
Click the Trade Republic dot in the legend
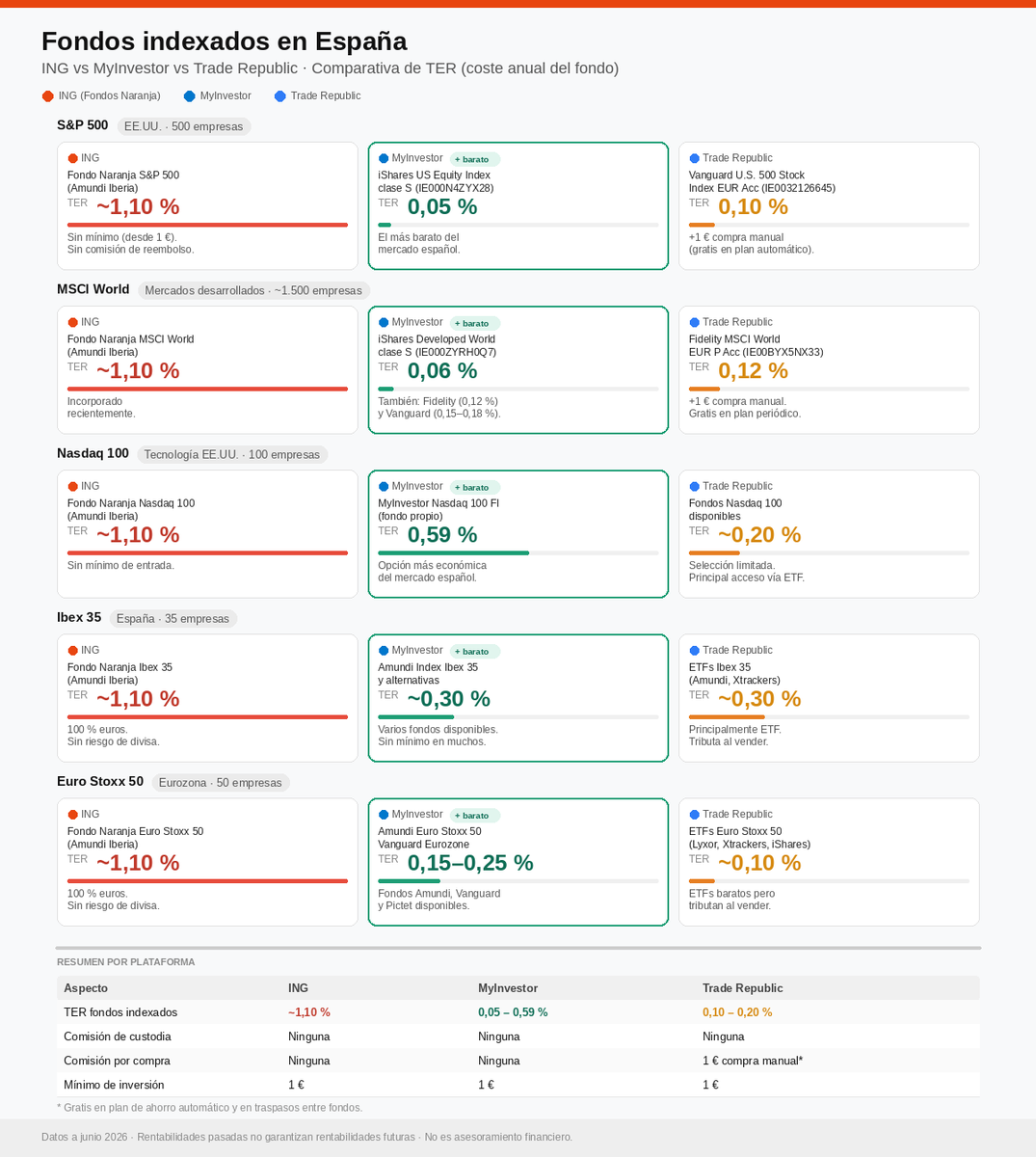[x=280, y=96]
